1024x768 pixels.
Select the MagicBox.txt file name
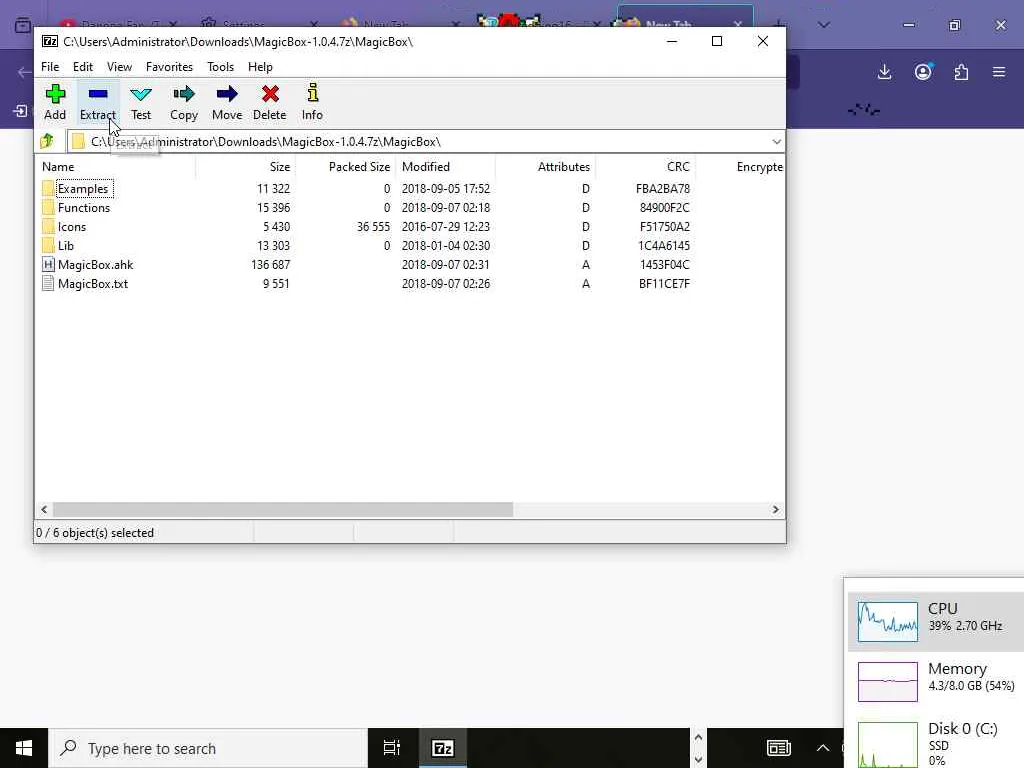93,283
